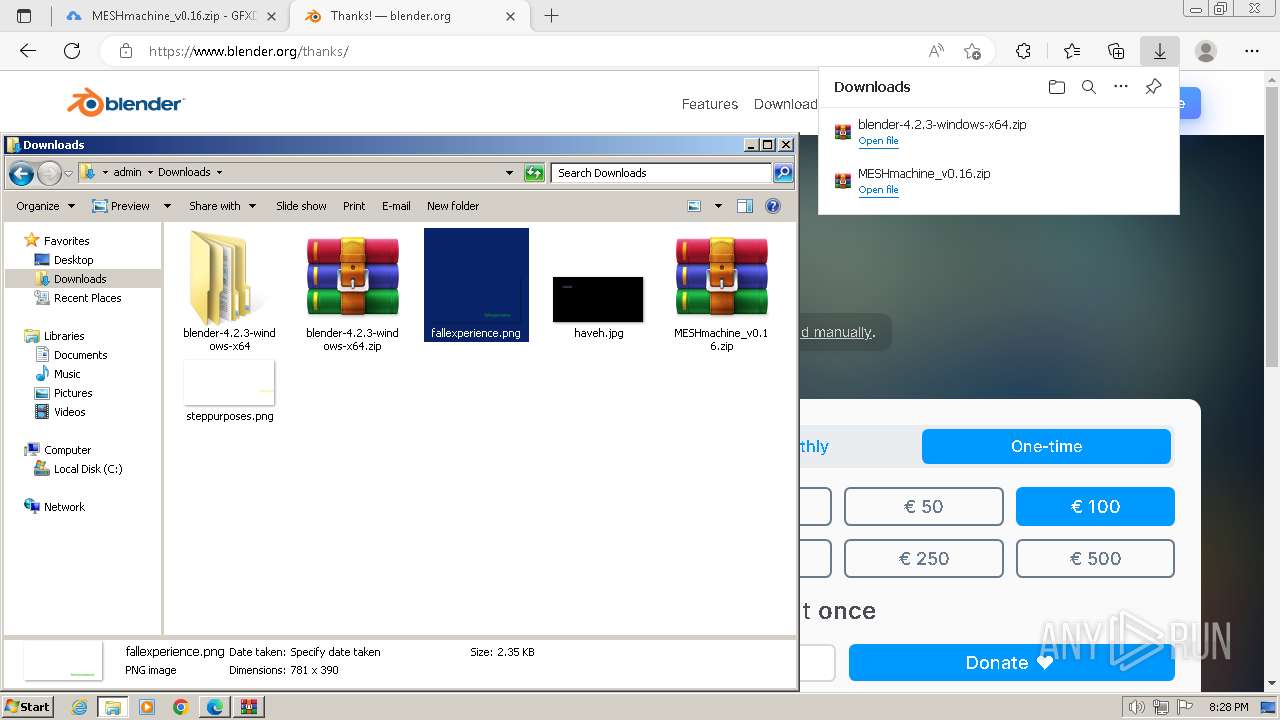Click E-mail in Explorer toolbar
This screenshot has width=1280, height=720.
point(396,206)
